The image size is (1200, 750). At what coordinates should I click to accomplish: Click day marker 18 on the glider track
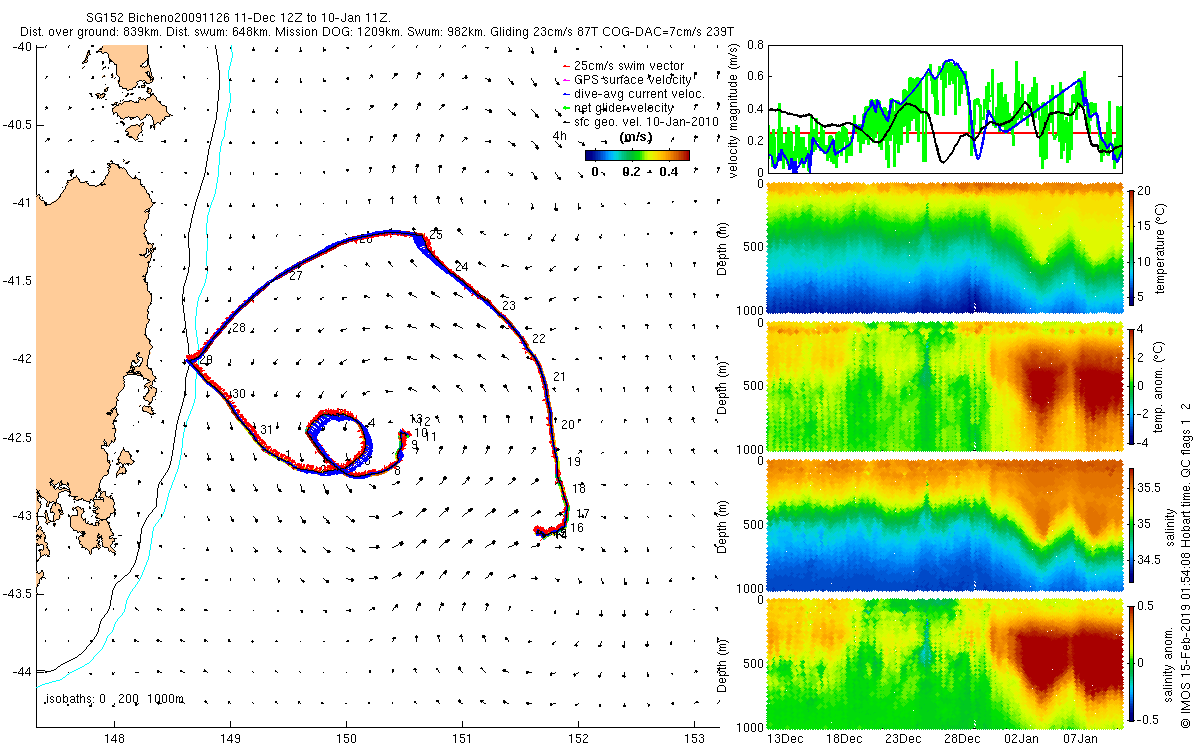[579, 489]
